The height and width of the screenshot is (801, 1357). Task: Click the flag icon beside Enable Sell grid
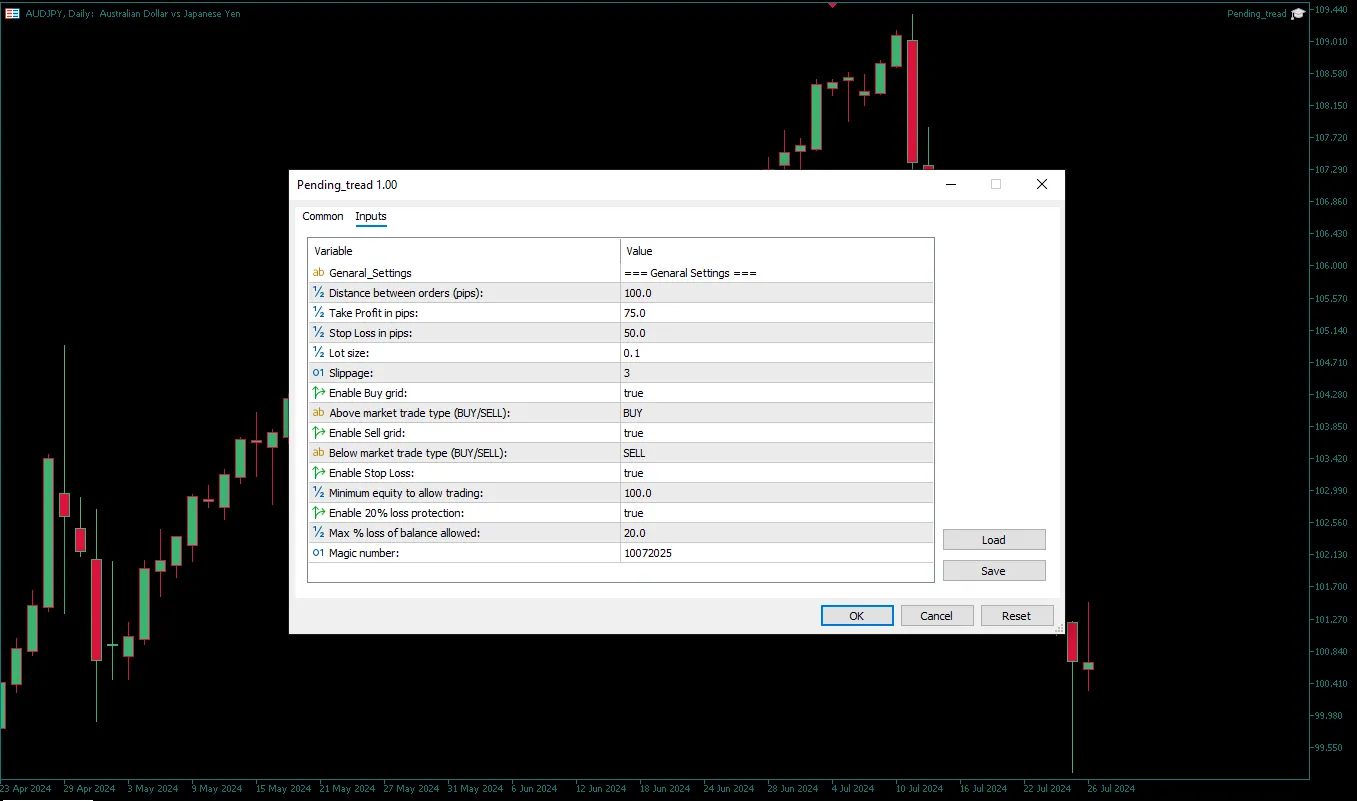tap(318, 432)
